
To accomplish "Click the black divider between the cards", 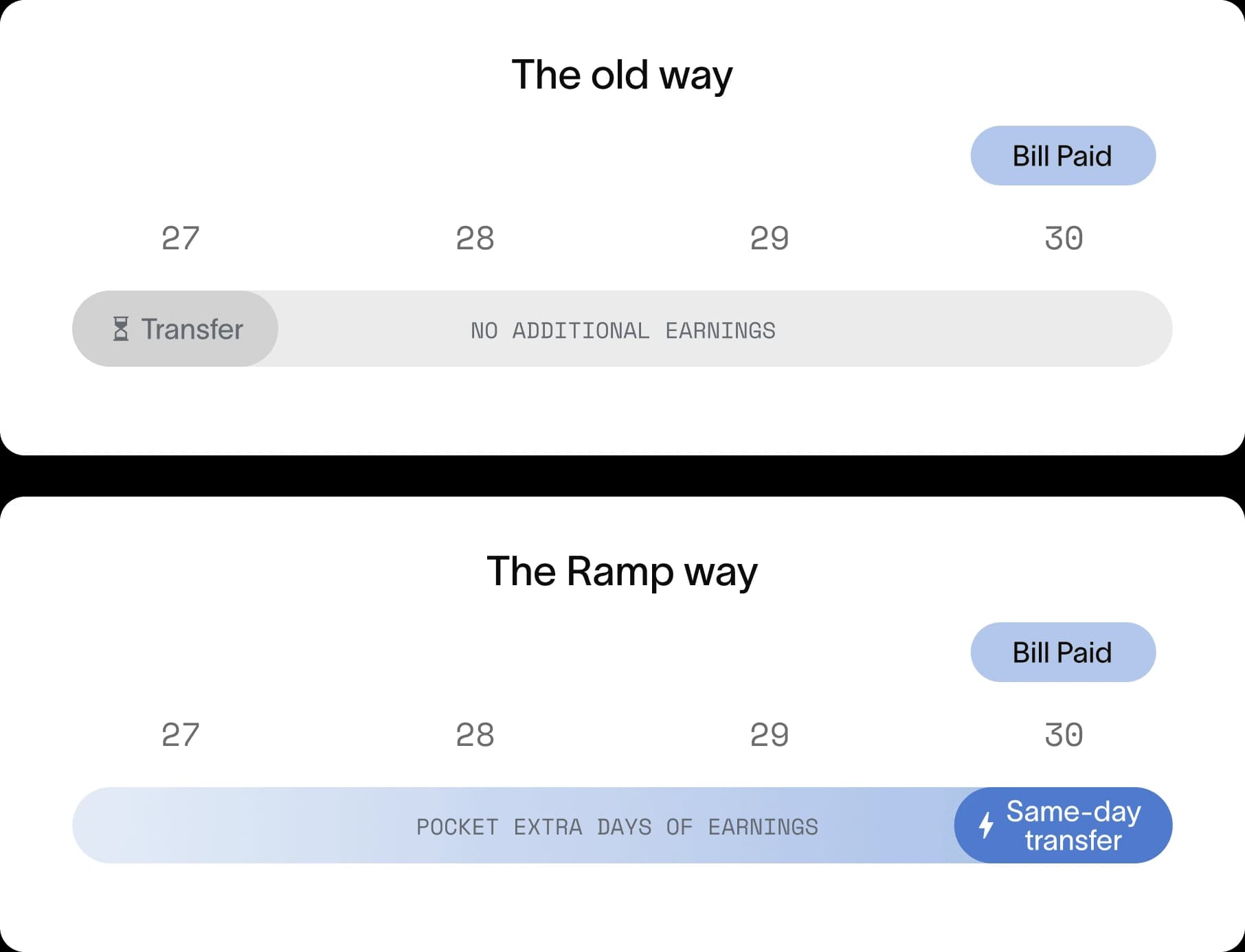I will click(x=622, y=475).
